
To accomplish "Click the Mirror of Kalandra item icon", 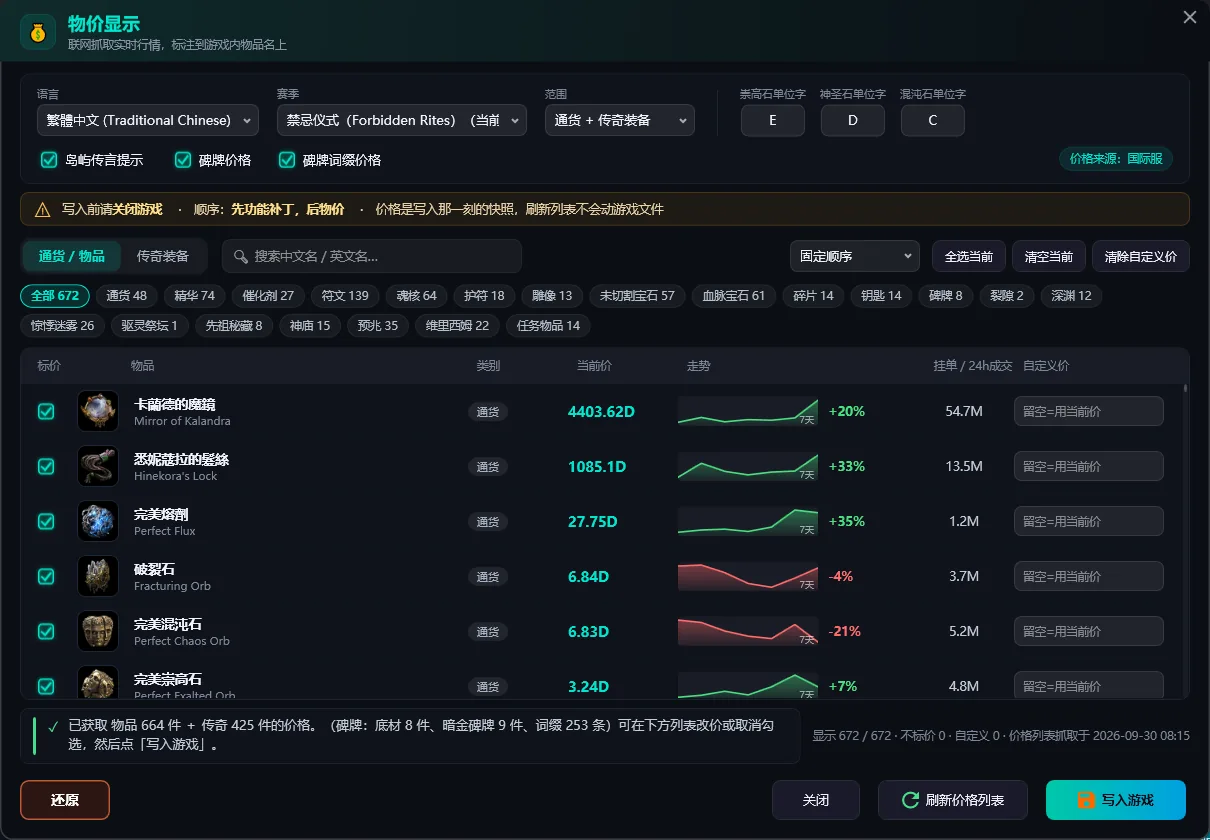I will coord(98,411).
